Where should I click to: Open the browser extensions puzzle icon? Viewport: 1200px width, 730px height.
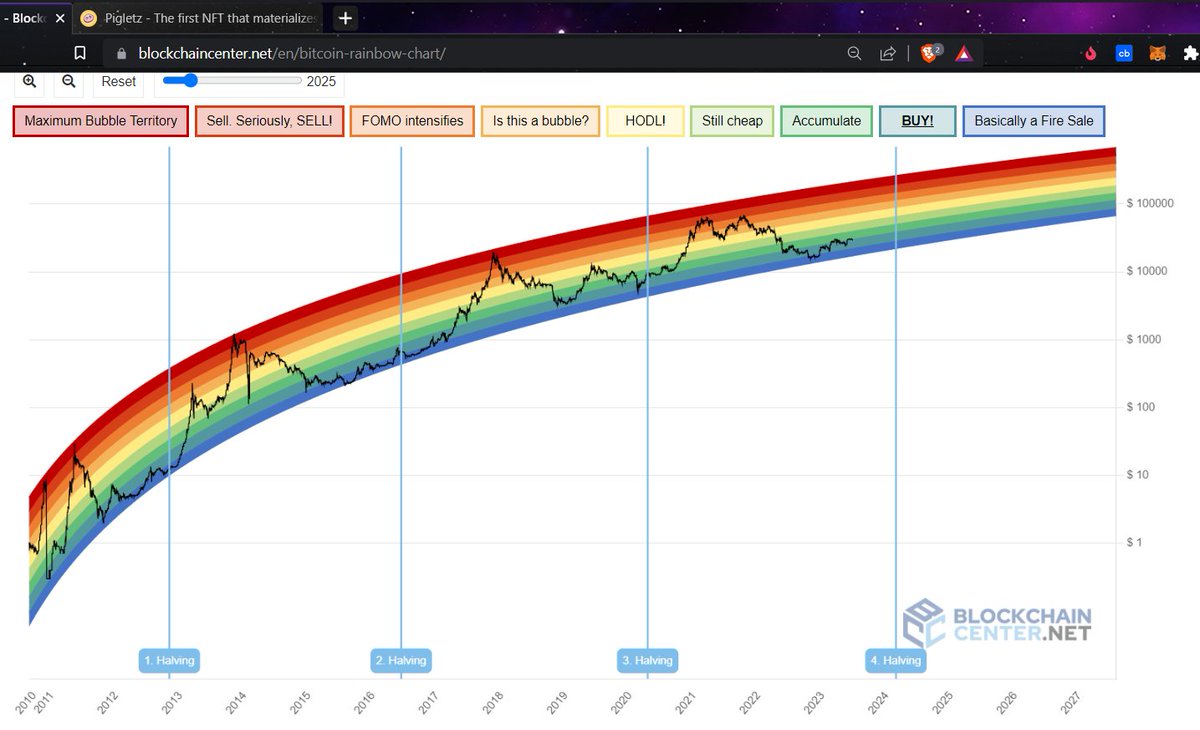[1190, 53]
